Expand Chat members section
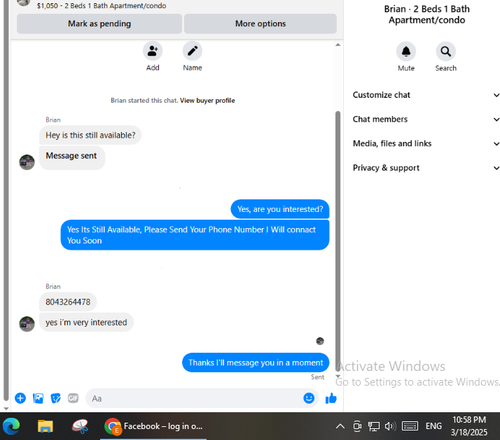Screen dimensions: 500x440 click(426, 119)
